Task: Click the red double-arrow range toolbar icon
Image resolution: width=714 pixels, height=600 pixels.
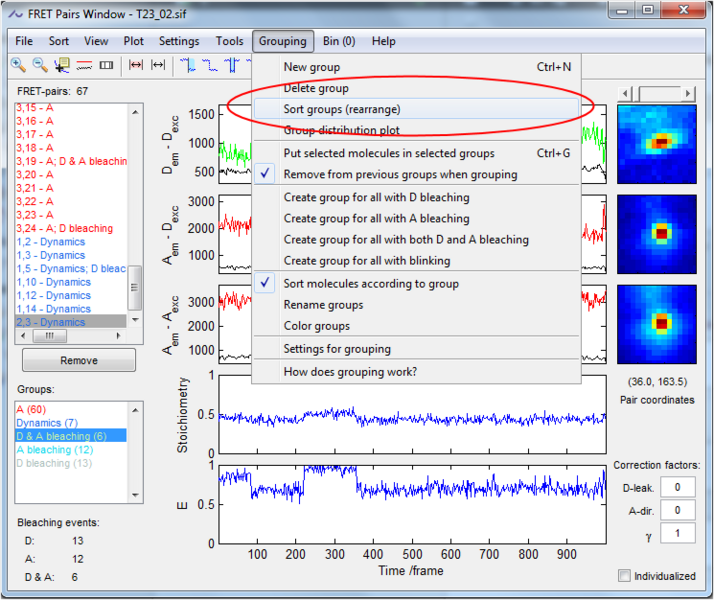Action: [136, 65]
